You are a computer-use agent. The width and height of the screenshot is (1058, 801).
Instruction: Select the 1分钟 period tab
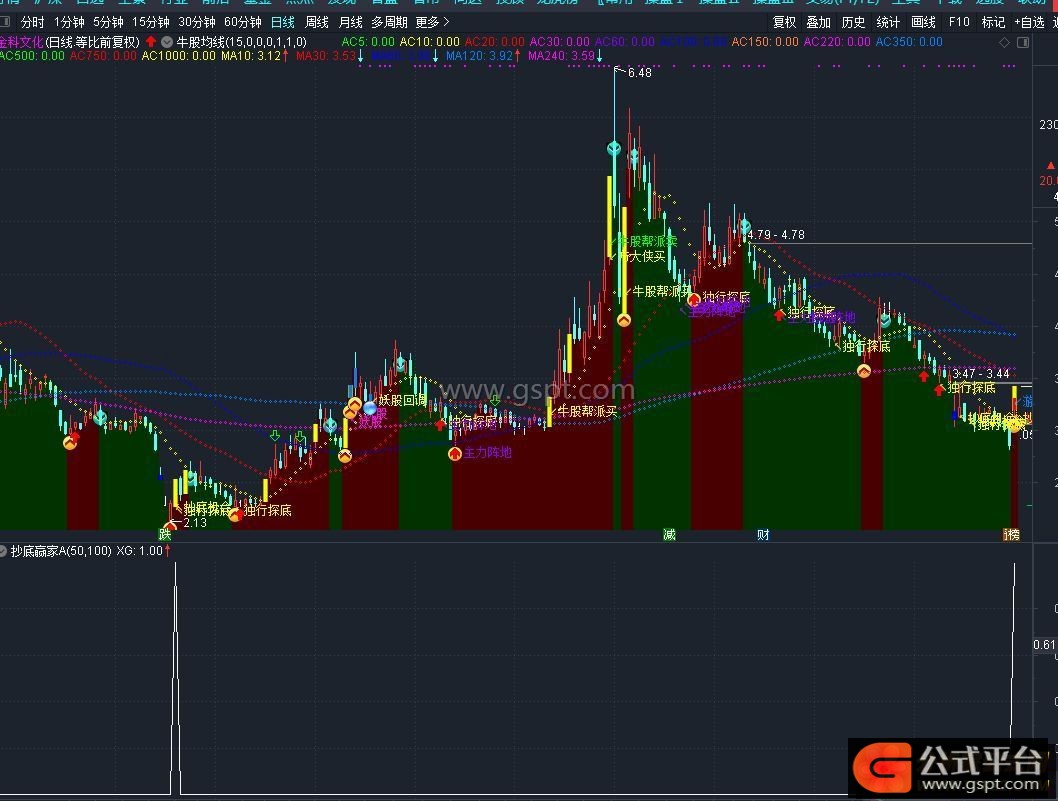coord(69,22)
